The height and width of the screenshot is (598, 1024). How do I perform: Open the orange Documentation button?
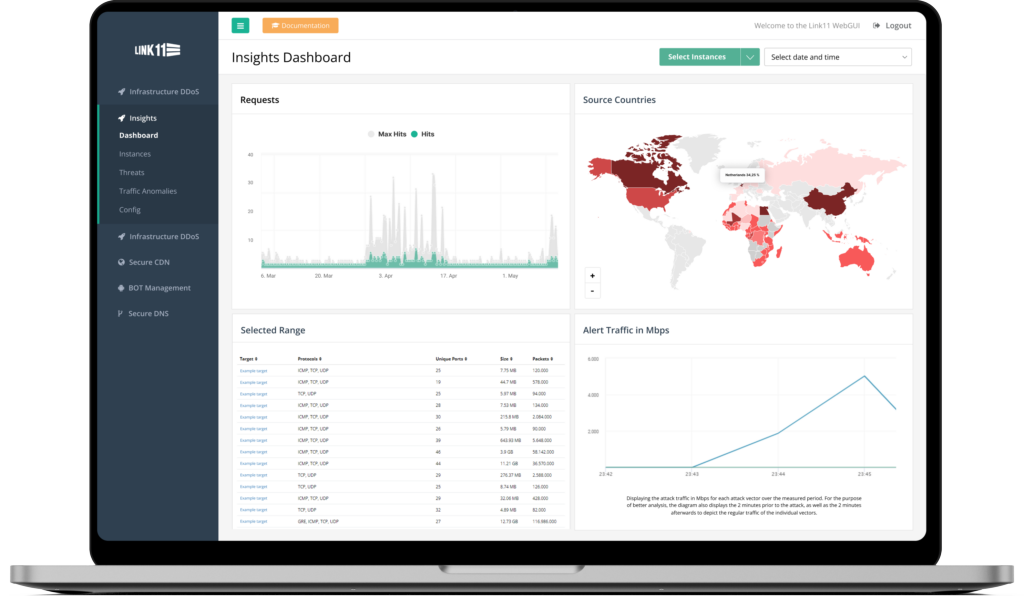coord(300,26)
